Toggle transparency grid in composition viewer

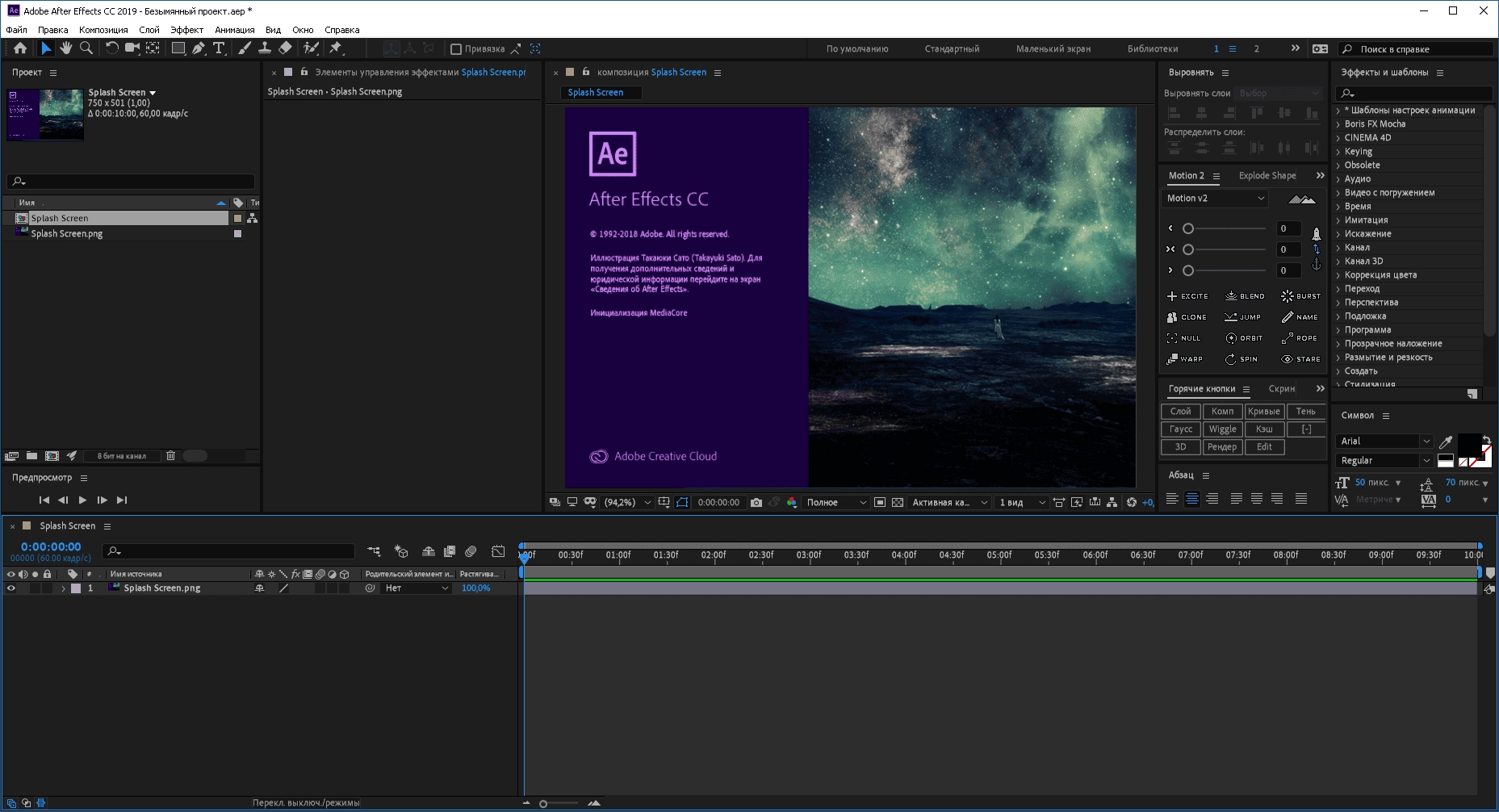coord(897,502)
